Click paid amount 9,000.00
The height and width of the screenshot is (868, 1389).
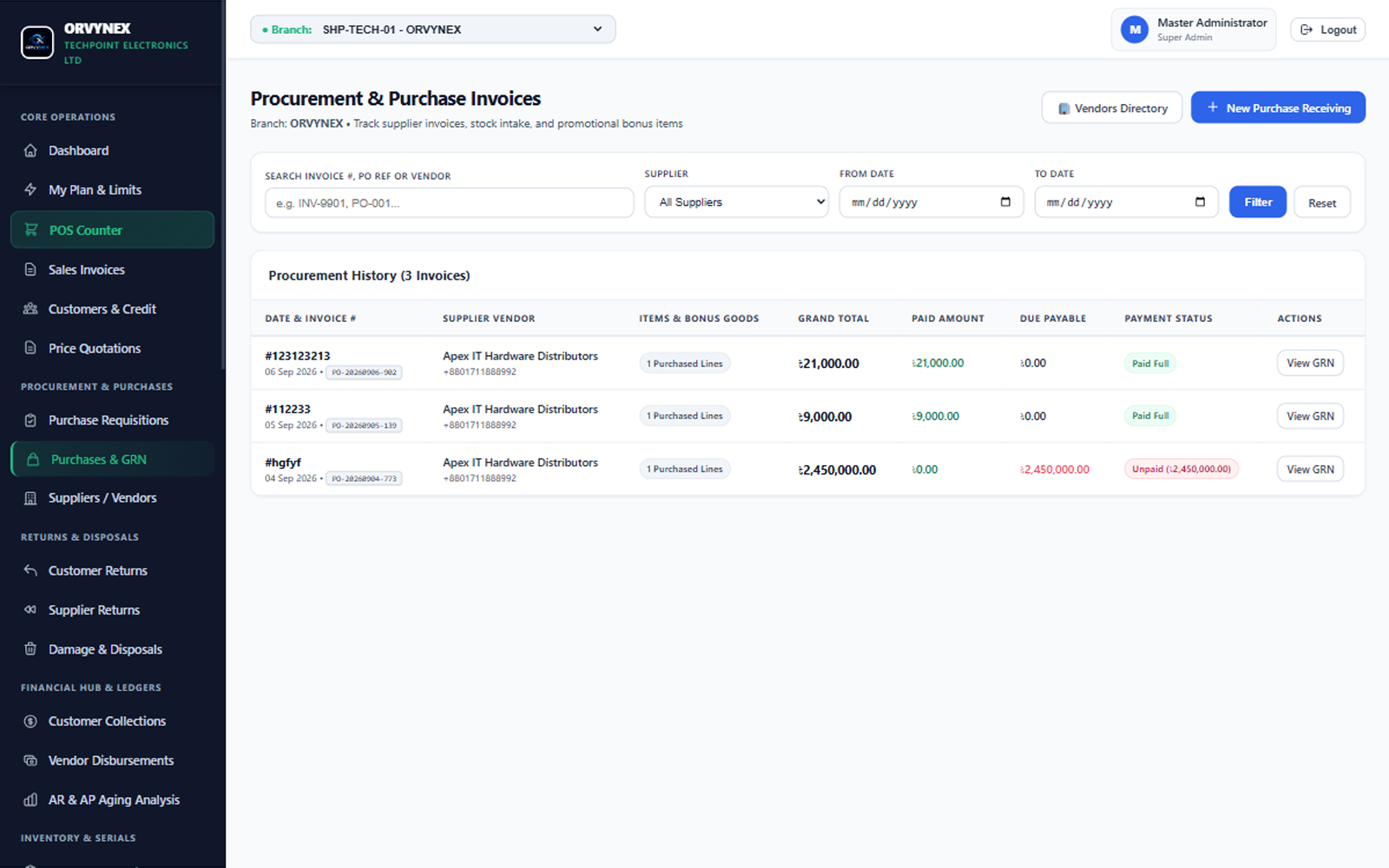click(x=935, y=417)
